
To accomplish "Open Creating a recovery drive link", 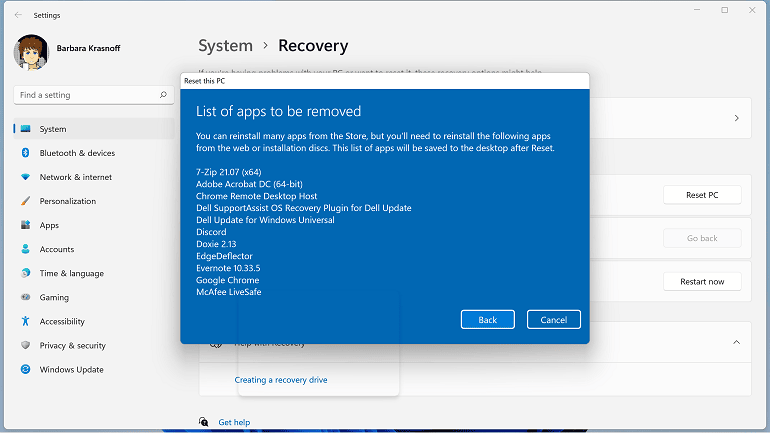I will coord(281,379).
